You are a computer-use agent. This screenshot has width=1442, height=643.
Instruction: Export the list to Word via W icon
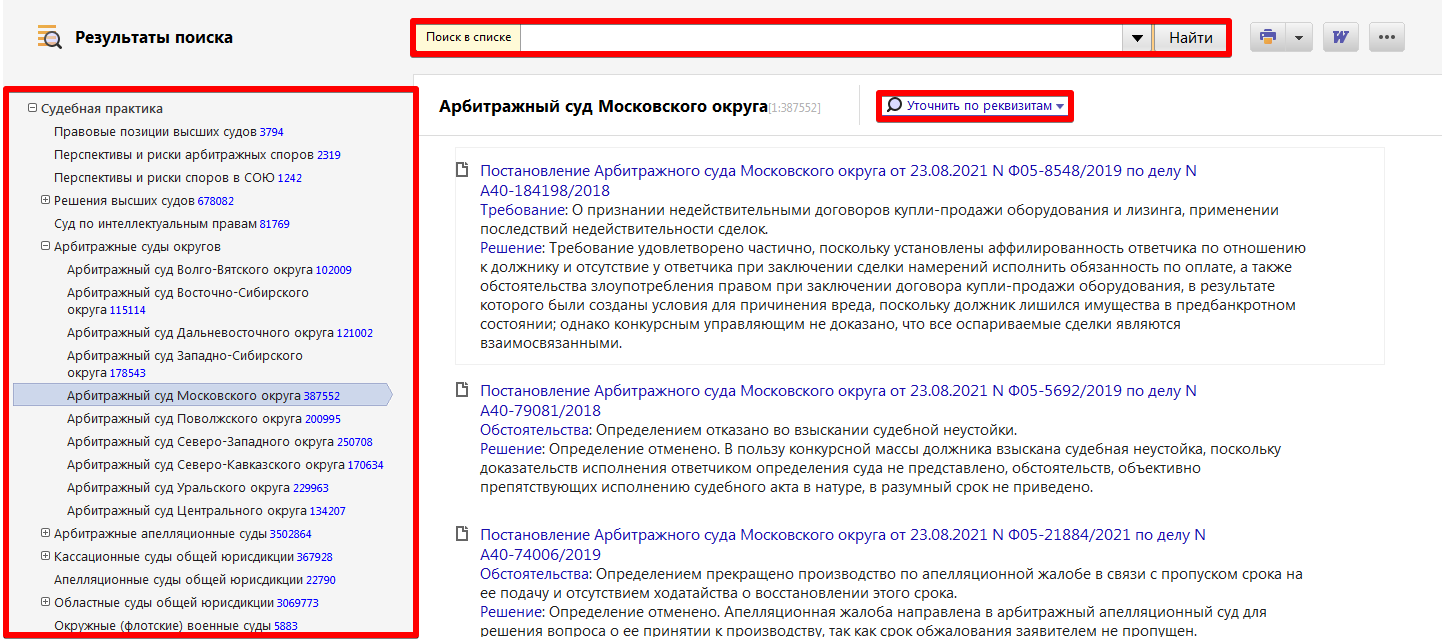(x=1340, y=36)
